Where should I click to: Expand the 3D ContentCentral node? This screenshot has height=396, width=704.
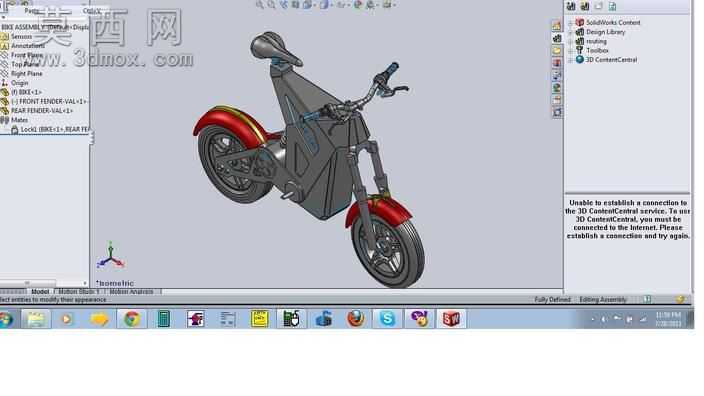[x=570, y=60]
